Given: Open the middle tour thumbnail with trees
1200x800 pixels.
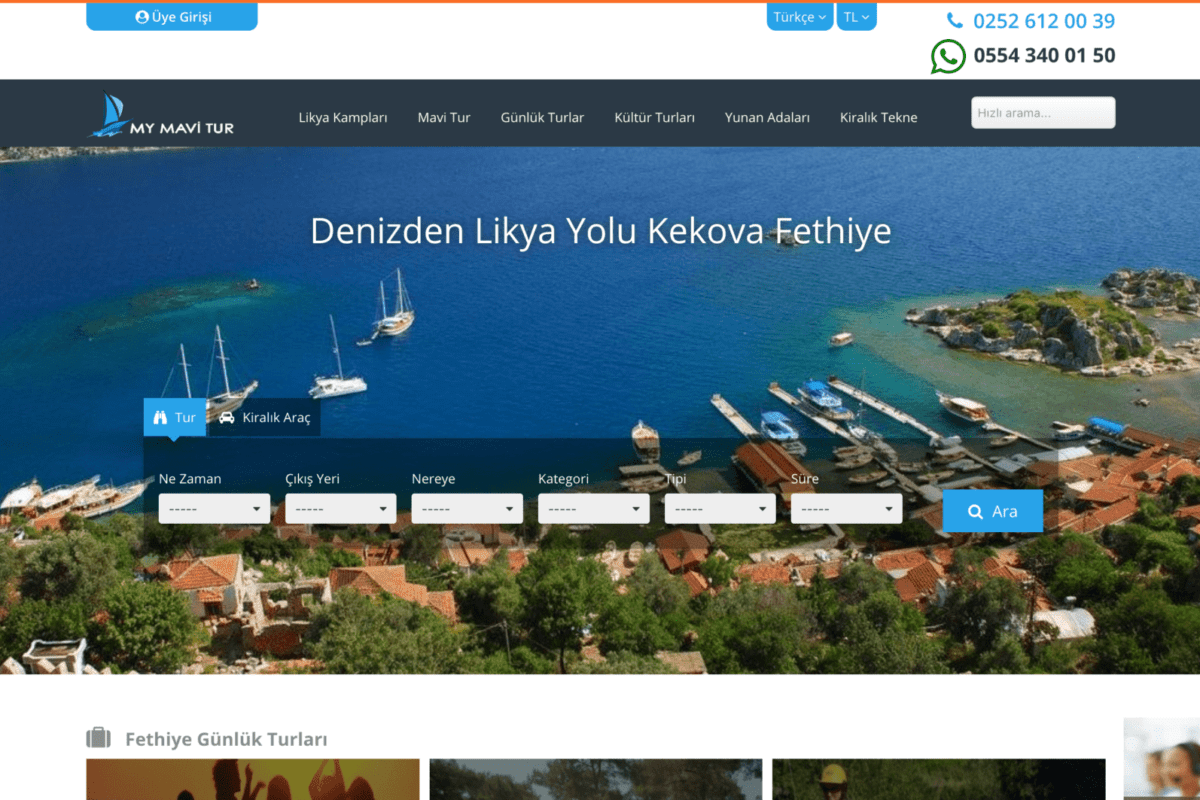Looking at the screenshot, I should click(x=596, y=780).
